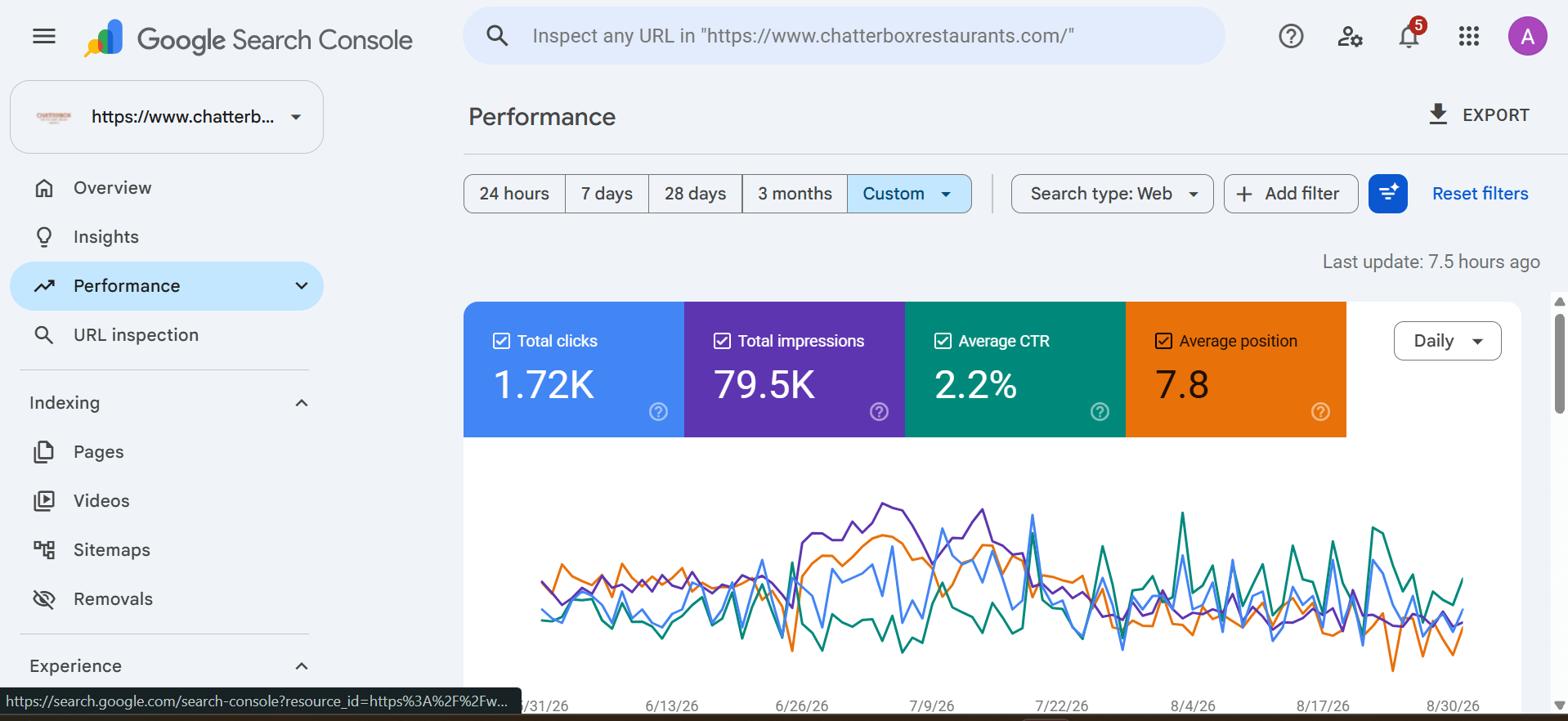Click the Performance page heading
Viewport: 1568px width, 721px height.
542,117
